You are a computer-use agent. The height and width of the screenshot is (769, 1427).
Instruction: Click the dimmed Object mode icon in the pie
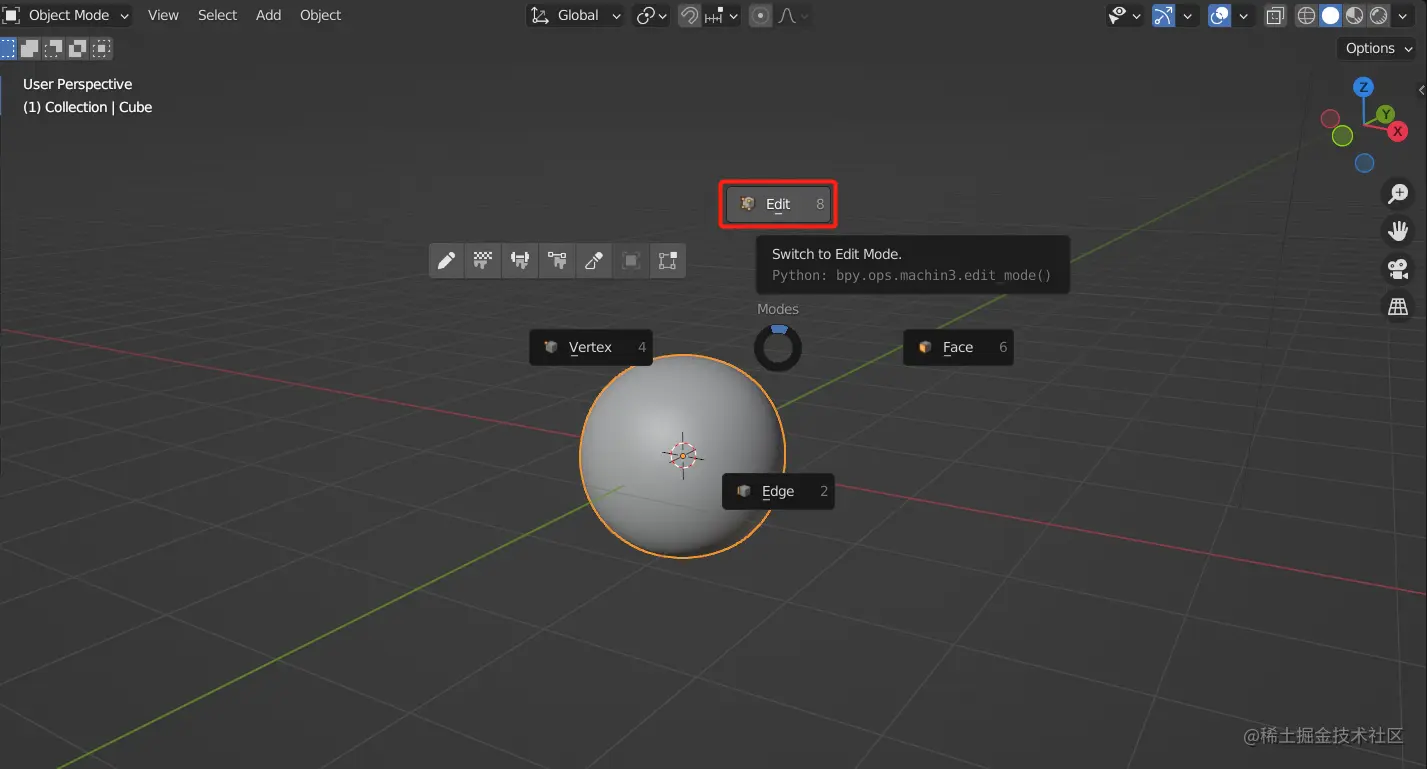(631, 261)
